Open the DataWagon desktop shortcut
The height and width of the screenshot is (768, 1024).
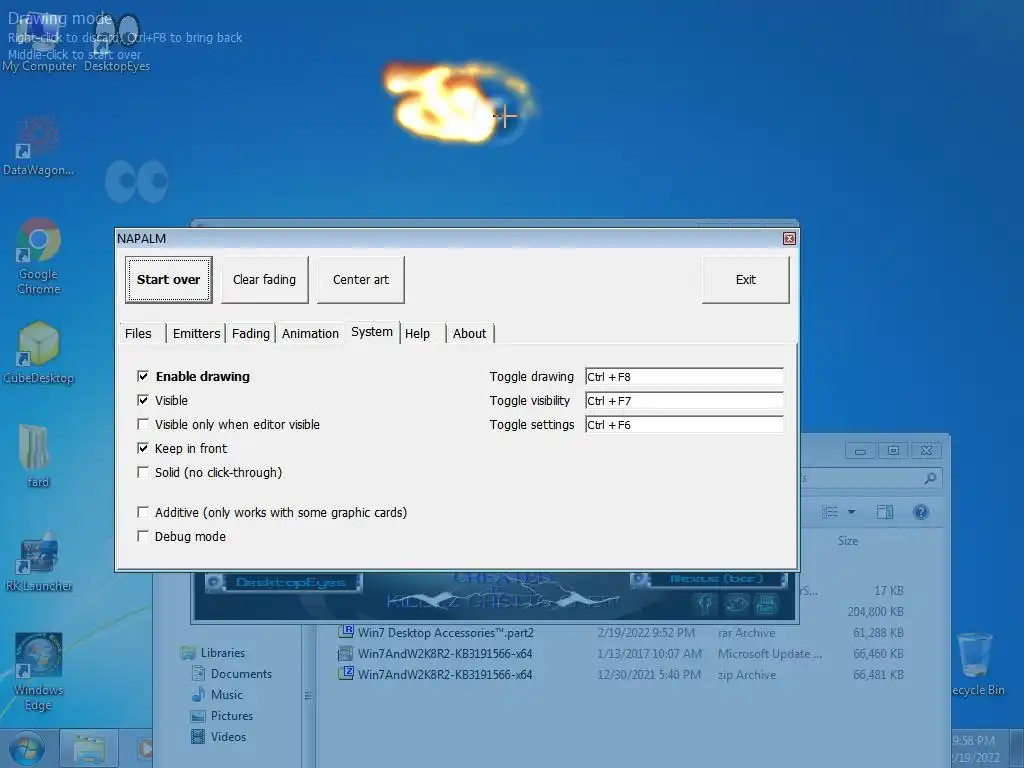38,147
